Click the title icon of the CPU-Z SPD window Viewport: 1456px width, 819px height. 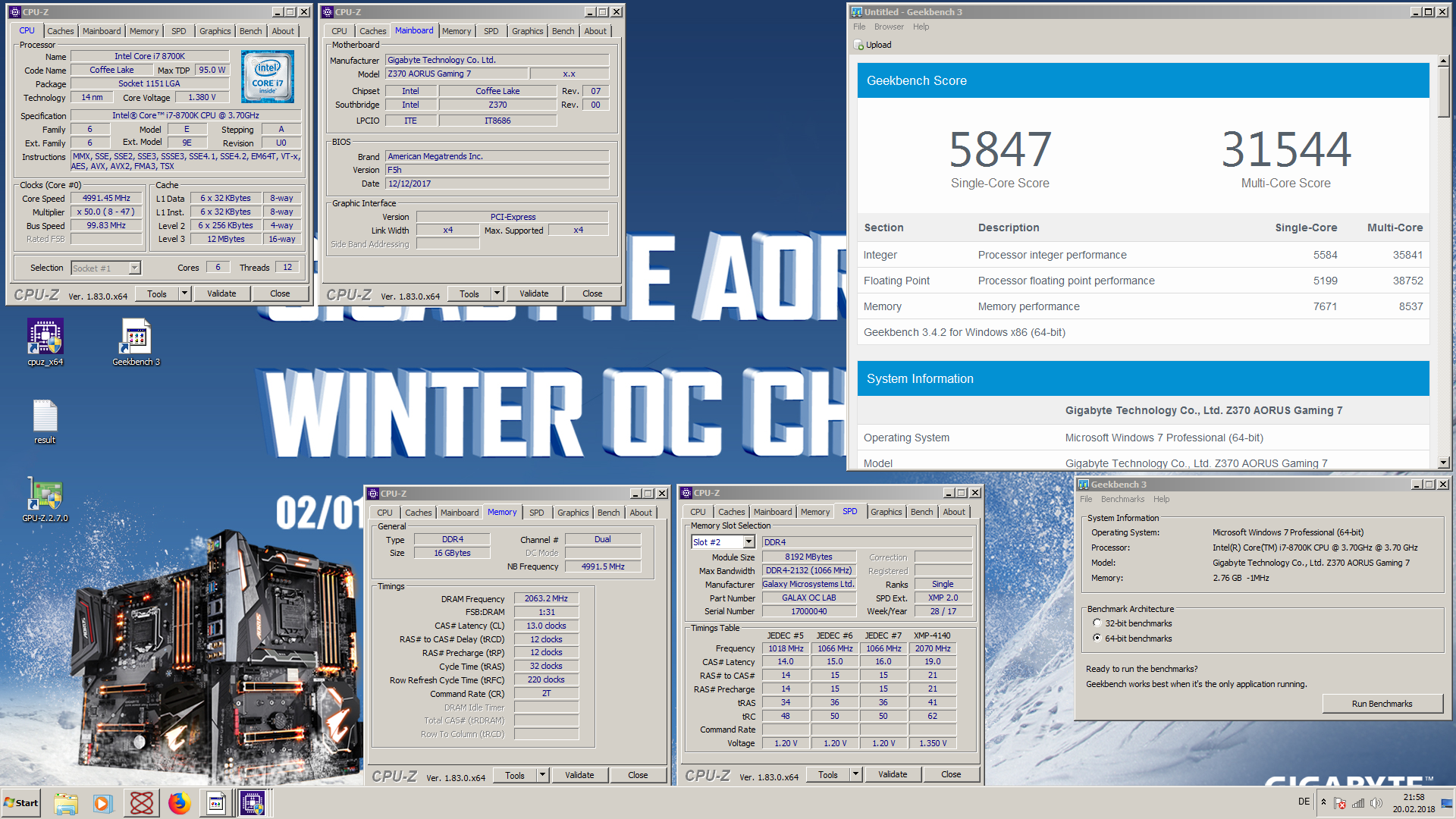point(686,493)
